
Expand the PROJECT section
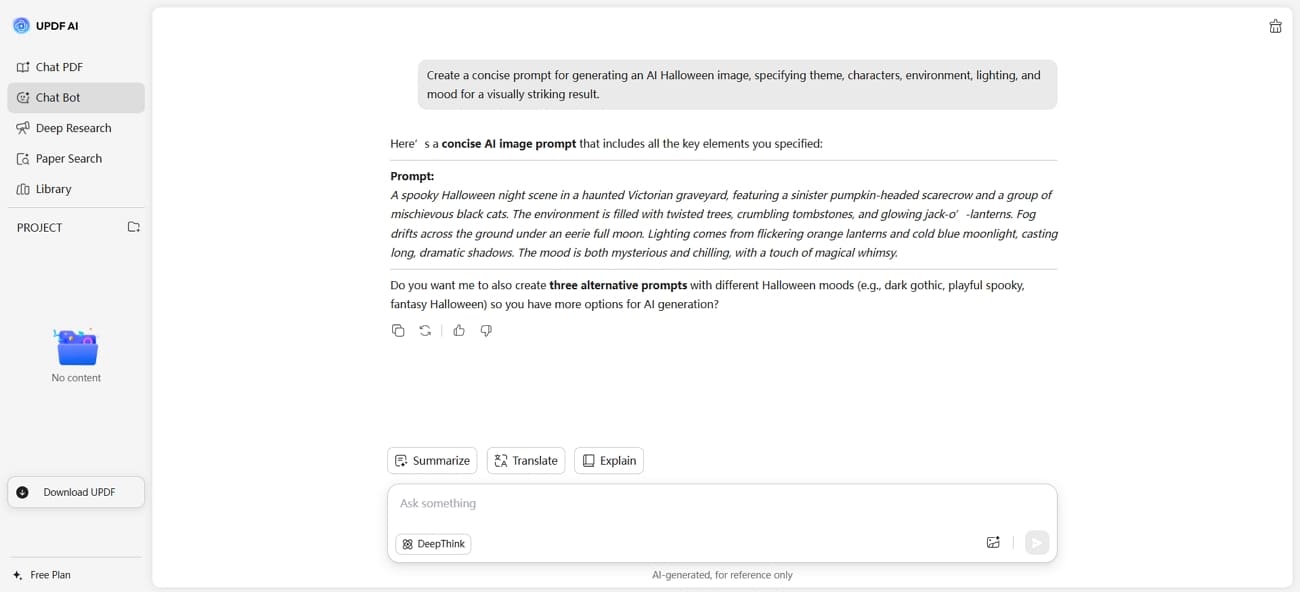[38, 227]
